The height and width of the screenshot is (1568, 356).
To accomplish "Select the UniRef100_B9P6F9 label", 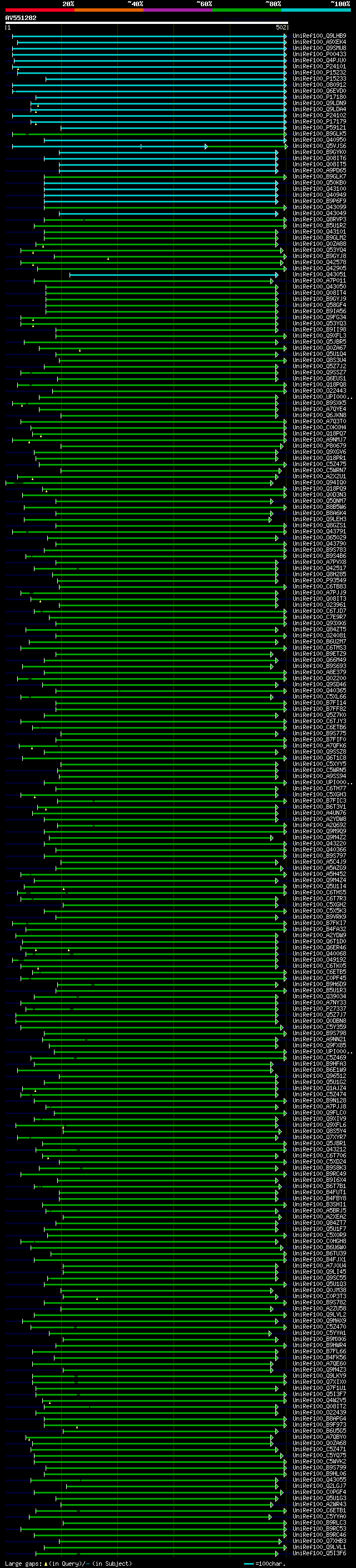I will click(319, 201).
